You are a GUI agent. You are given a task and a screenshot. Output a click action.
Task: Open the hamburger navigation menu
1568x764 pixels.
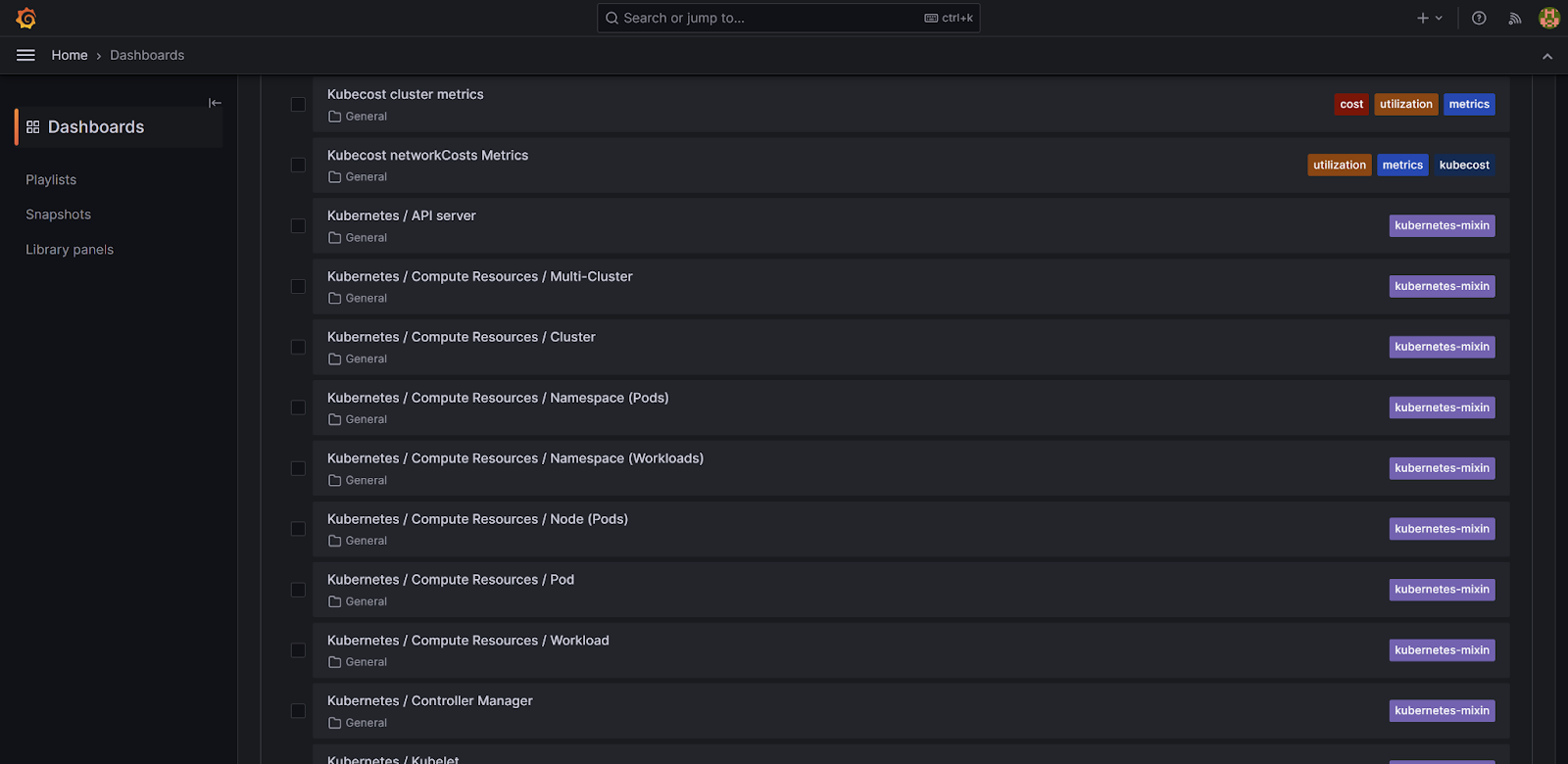(x=25, y=55)
